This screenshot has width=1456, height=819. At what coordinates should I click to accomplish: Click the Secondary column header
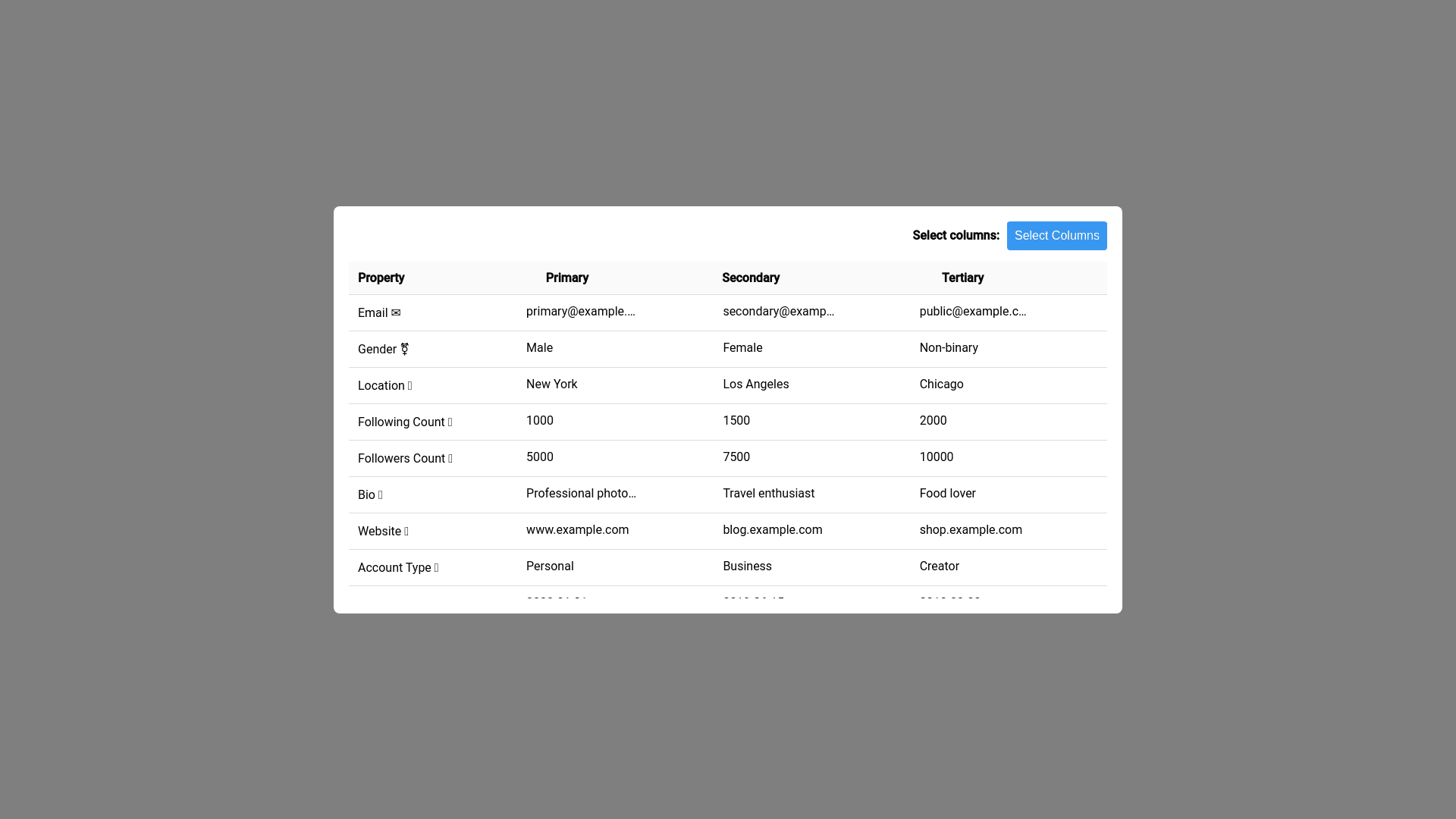751,278
